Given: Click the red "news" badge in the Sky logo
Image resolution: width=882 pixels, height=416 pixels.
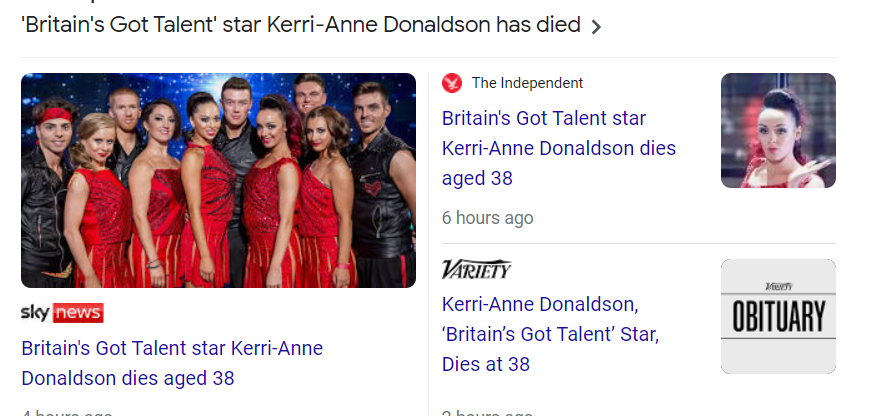Looking at the screenshot, I should click(78, 313).
